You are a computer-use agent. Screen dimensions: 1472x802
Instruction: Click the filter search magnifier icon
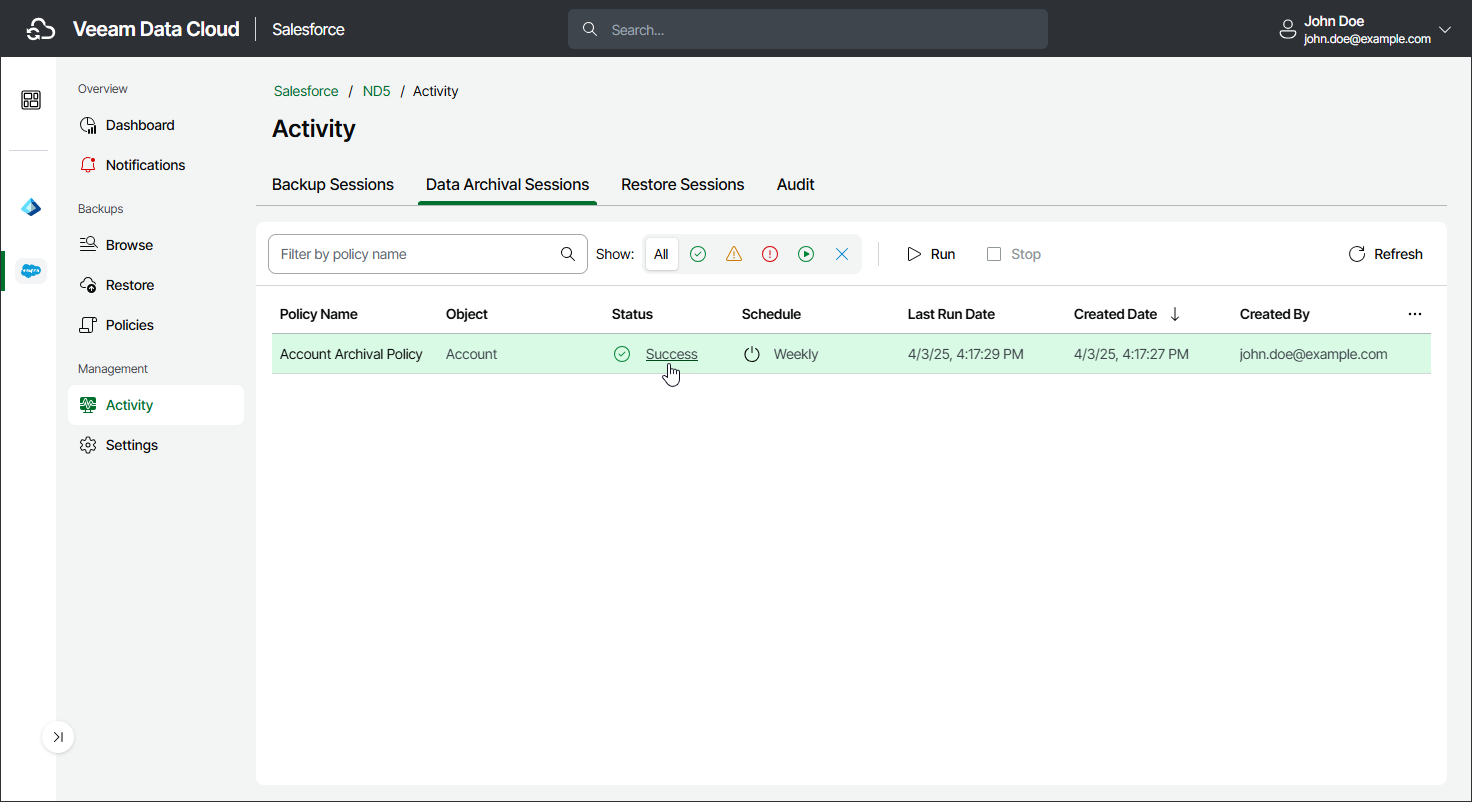[568, 254]
